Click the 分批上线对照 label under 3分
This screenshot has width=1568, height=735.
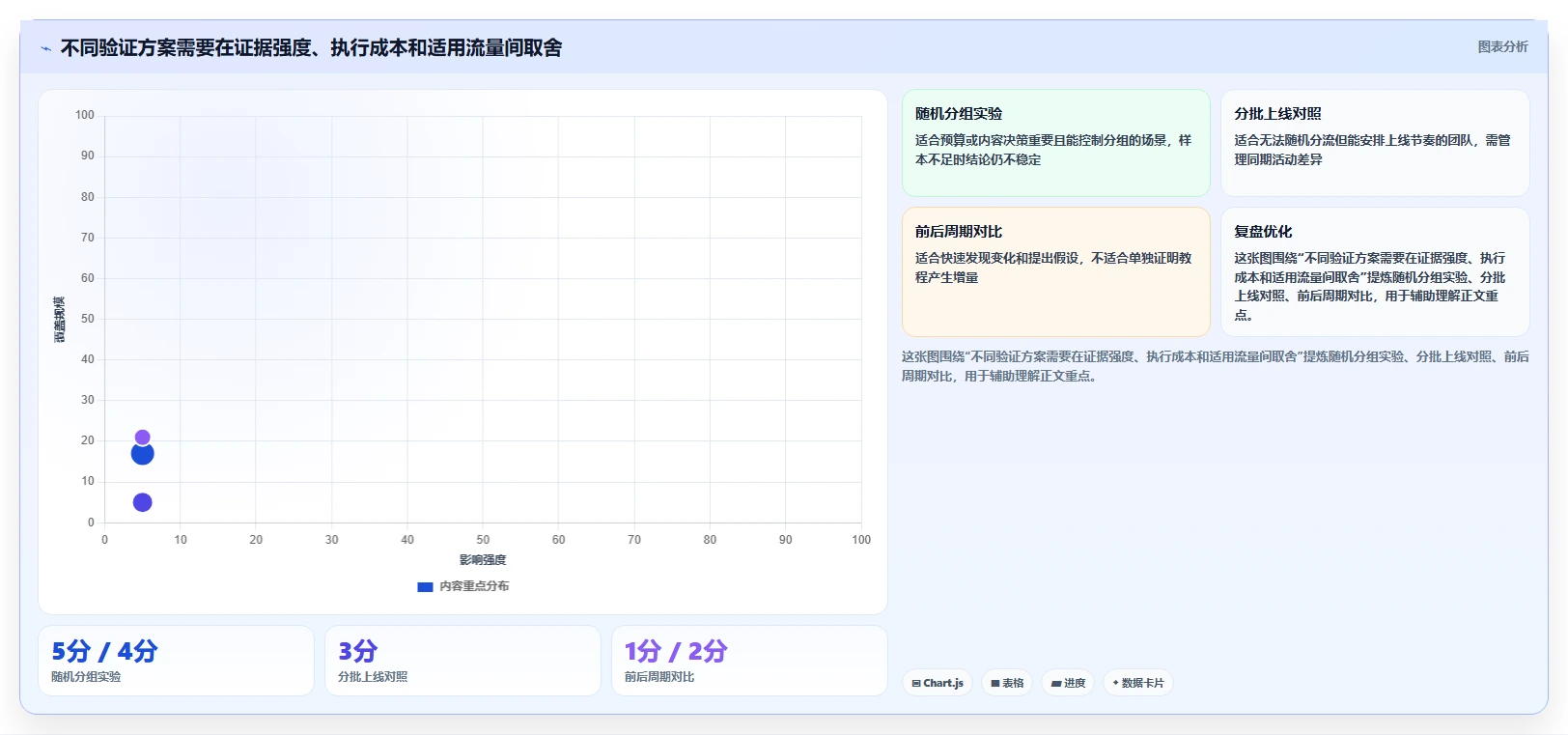click(373, 677)
